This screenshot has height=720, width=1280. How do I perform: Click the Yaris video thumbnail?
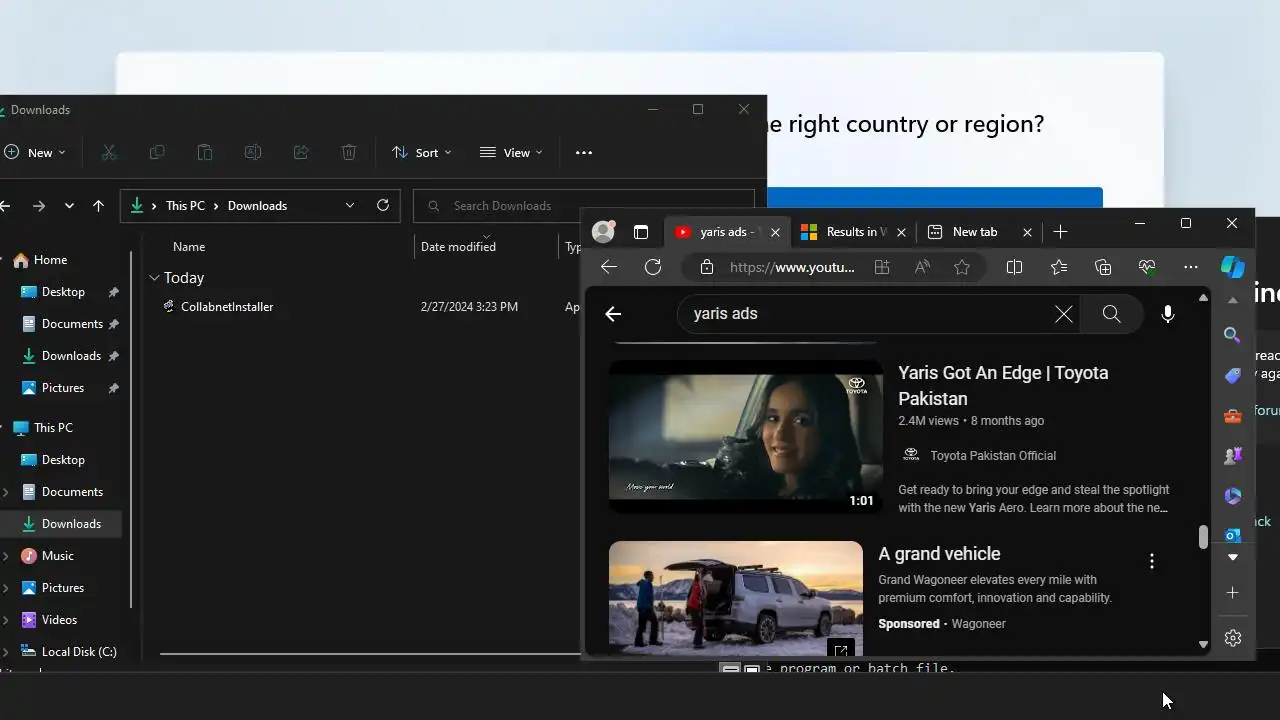(746, 436)
